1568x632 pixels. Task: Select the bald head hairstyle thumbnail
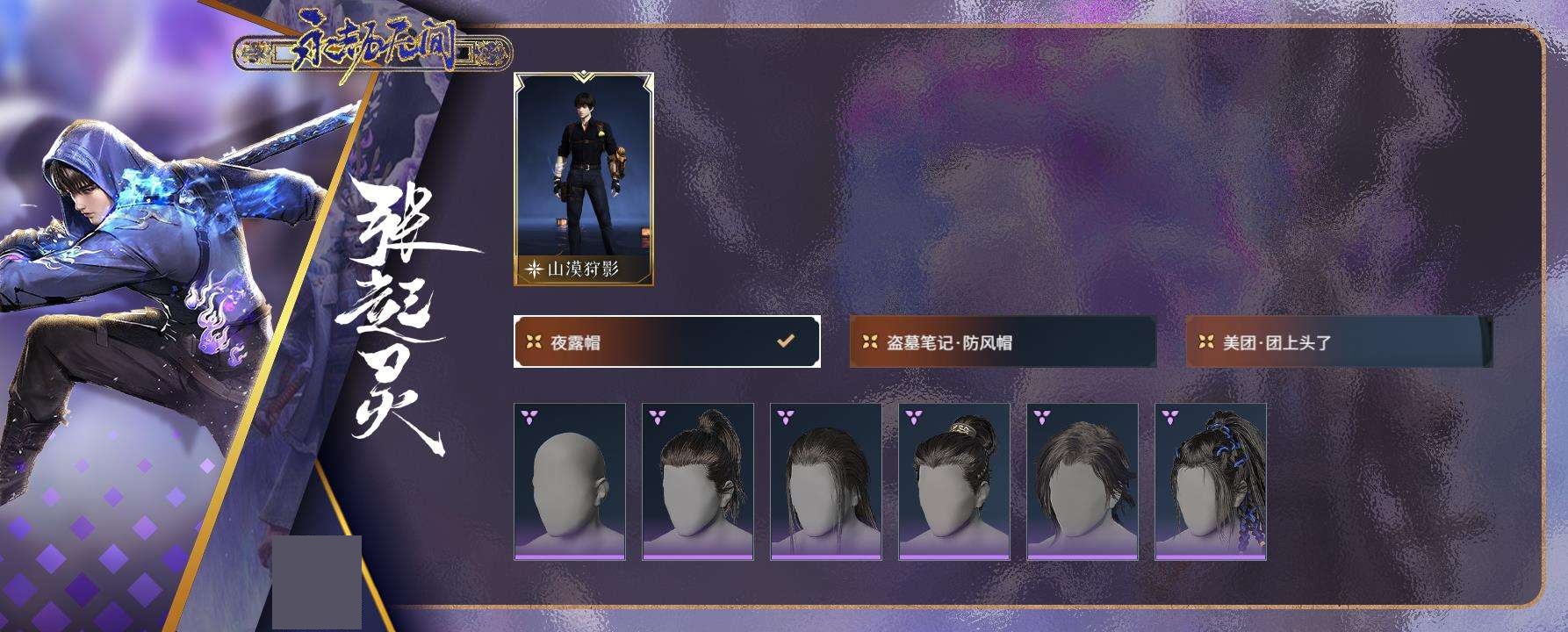coord(570,482)
